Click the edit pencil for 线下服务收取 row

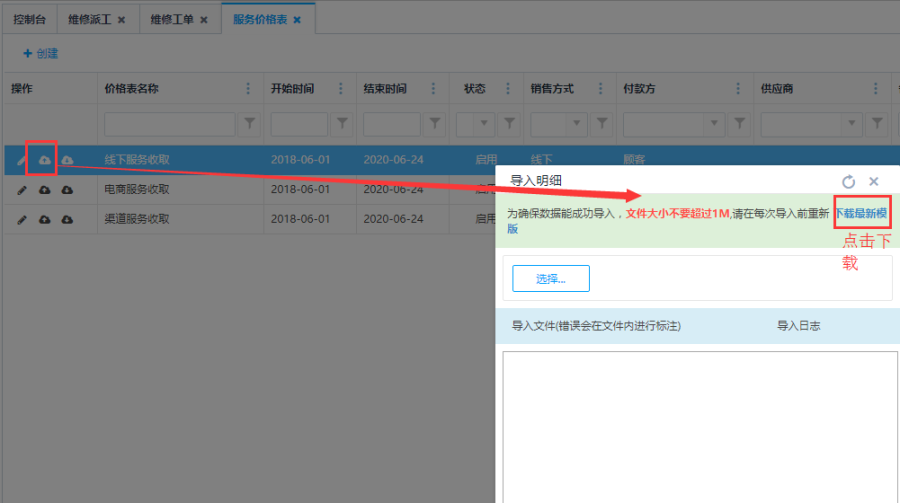click(22, 160)
